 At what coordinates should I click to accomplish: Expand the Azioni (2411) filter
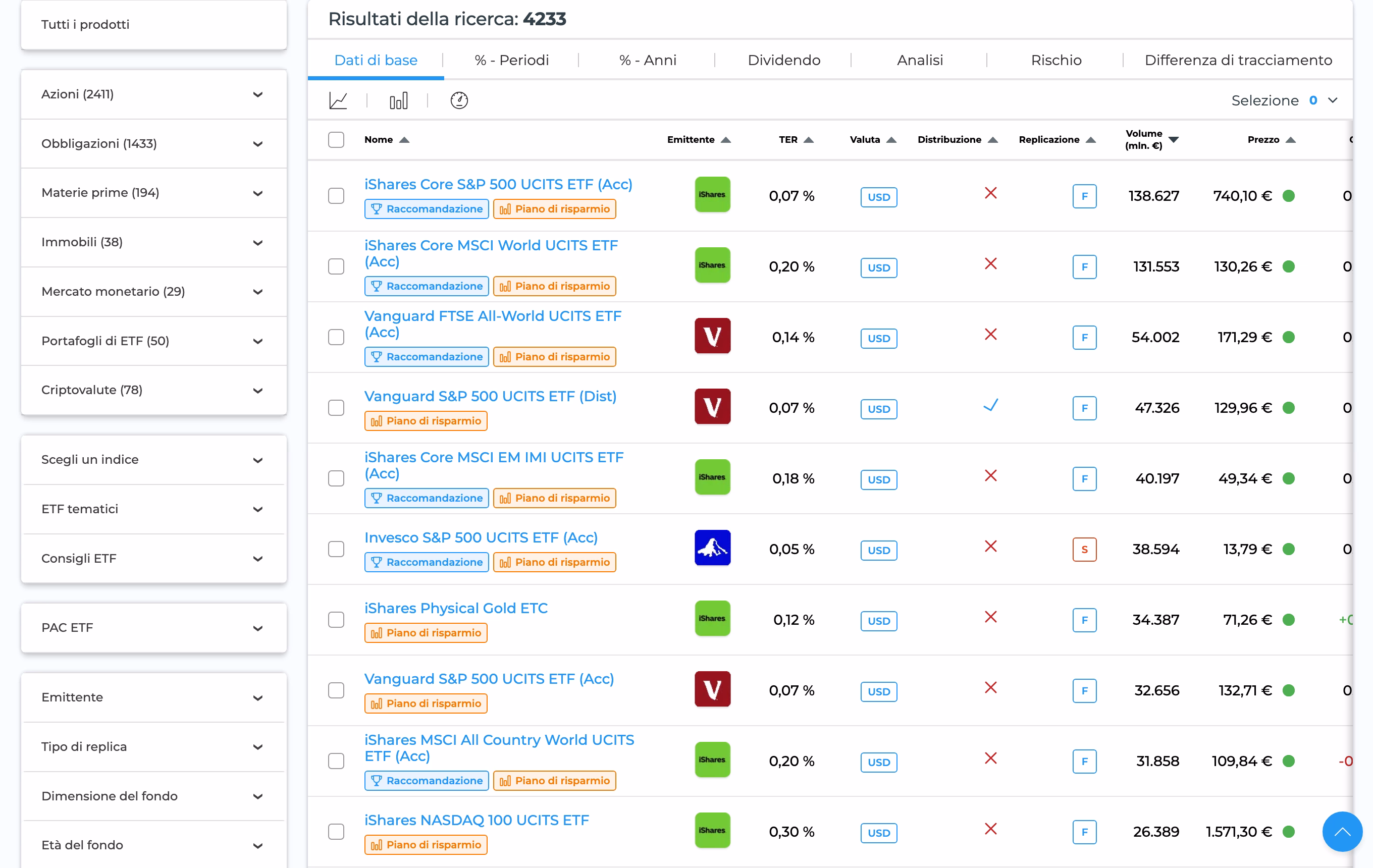[153, 94]
